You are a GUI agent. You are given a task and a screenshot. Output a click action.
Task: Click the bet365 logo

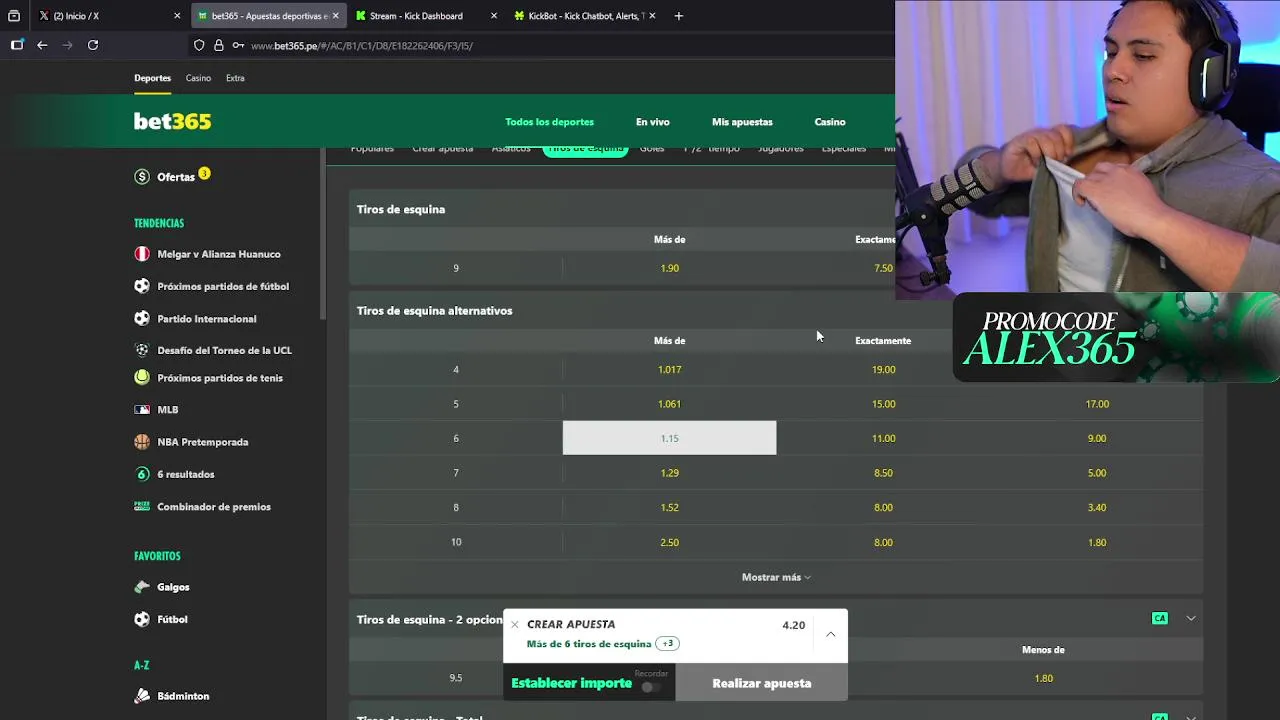[x=173, y=121]
